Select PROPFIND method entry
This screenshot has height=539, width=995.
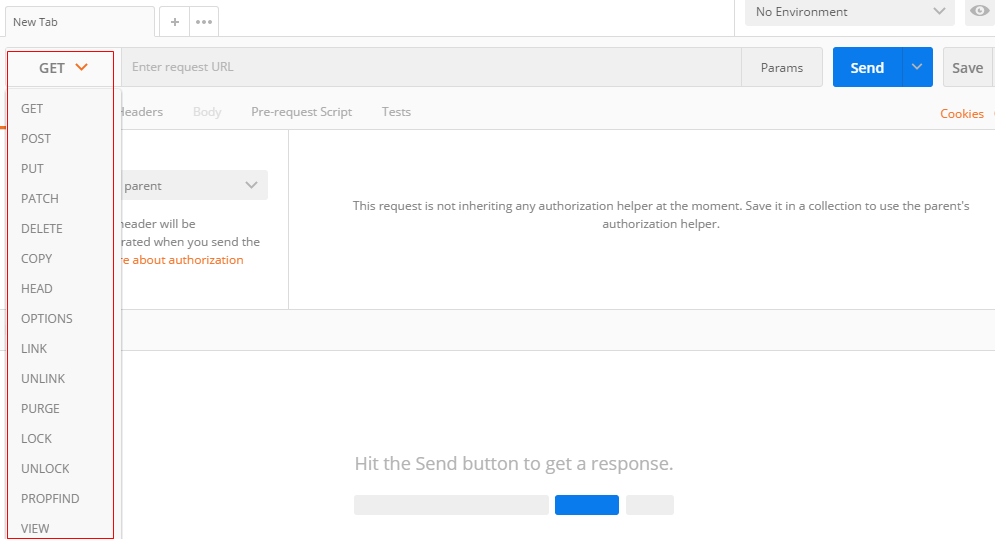(50, 499)
